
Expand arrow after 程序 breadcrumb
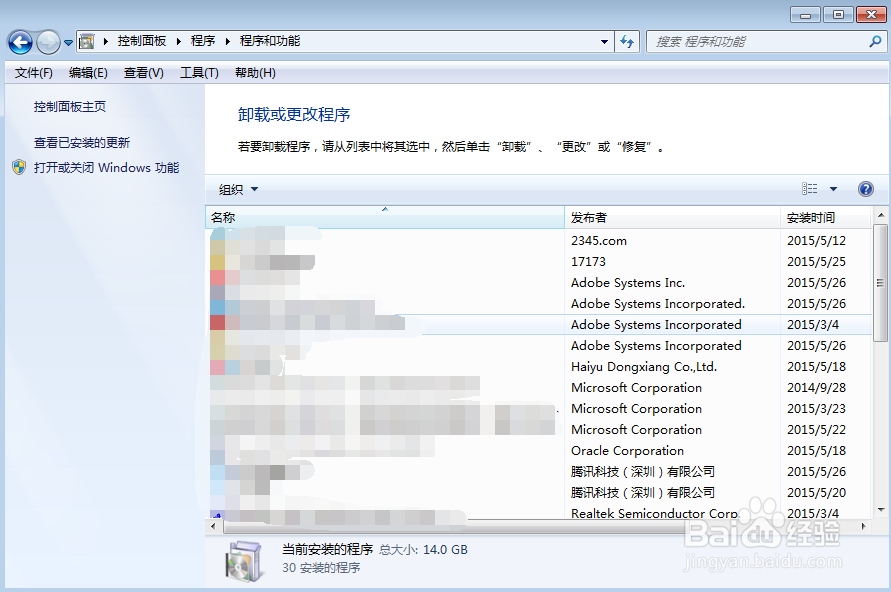(227, 41)
